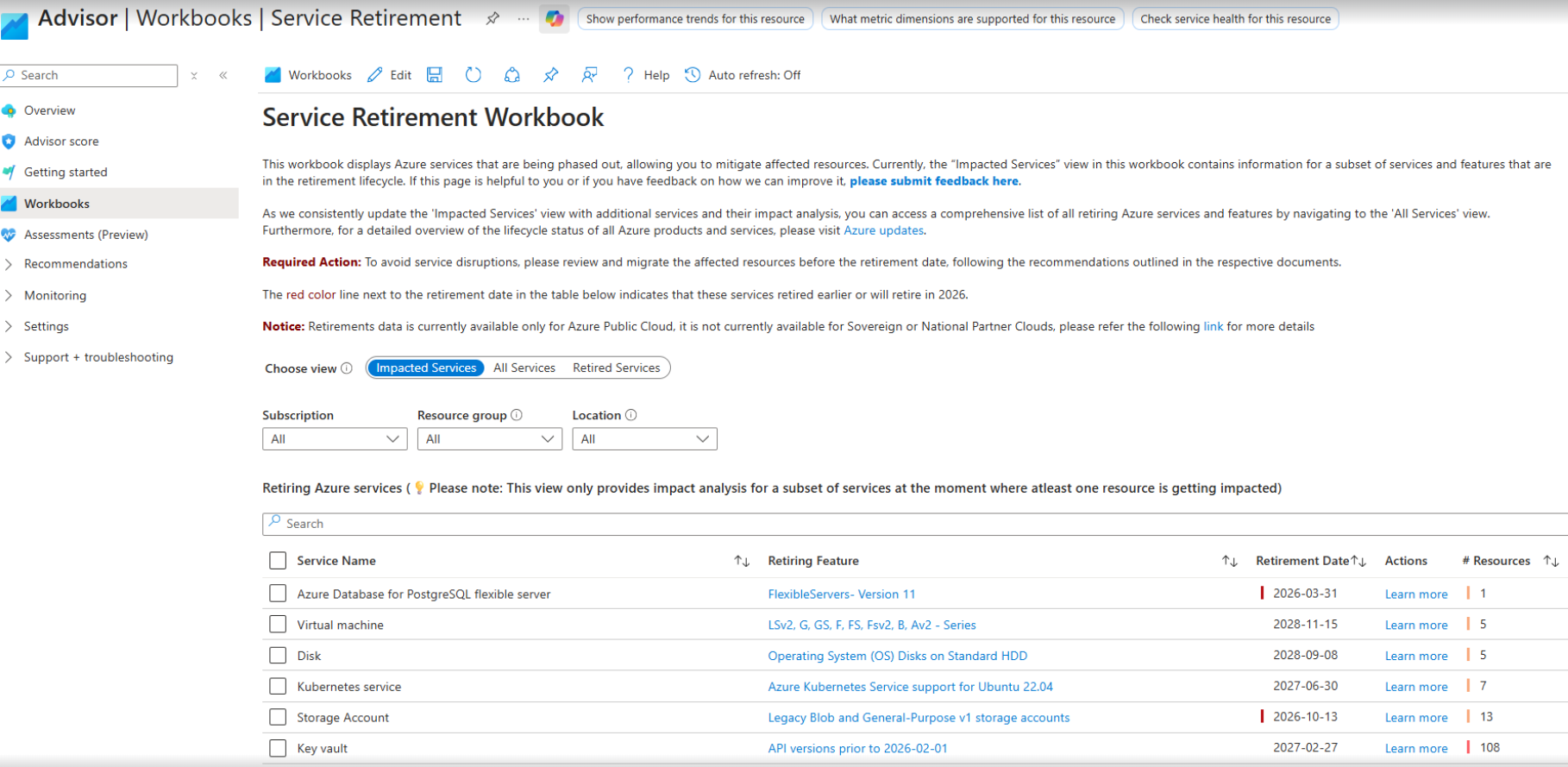
Task: Open Operating System (OS) Disks on Standard HDD link
Action: [898, 657]
